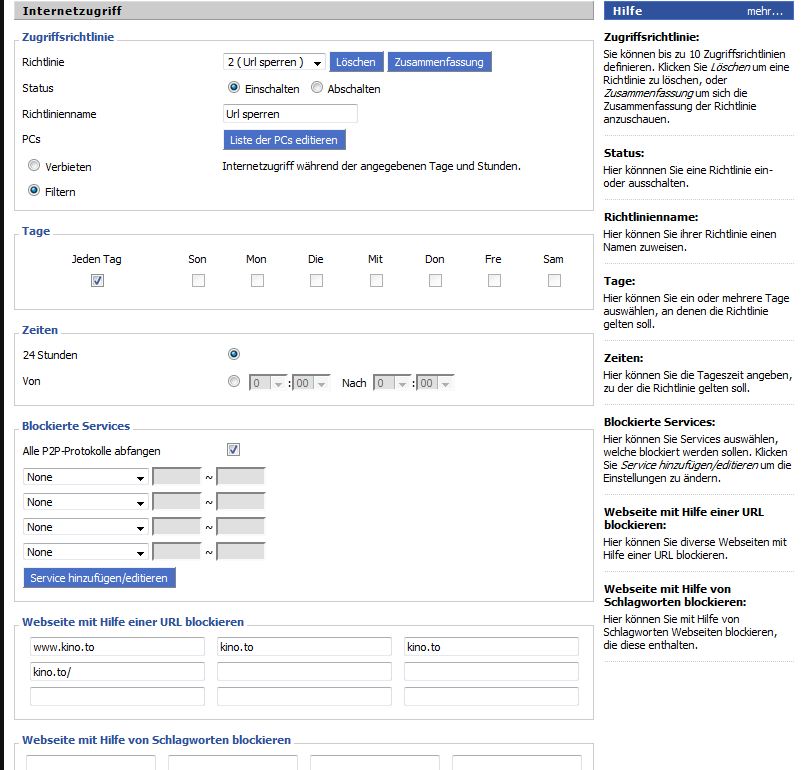Click the mehr... link in Hilfe header
This screenshot has width=803, height=770.
[765, 11]
